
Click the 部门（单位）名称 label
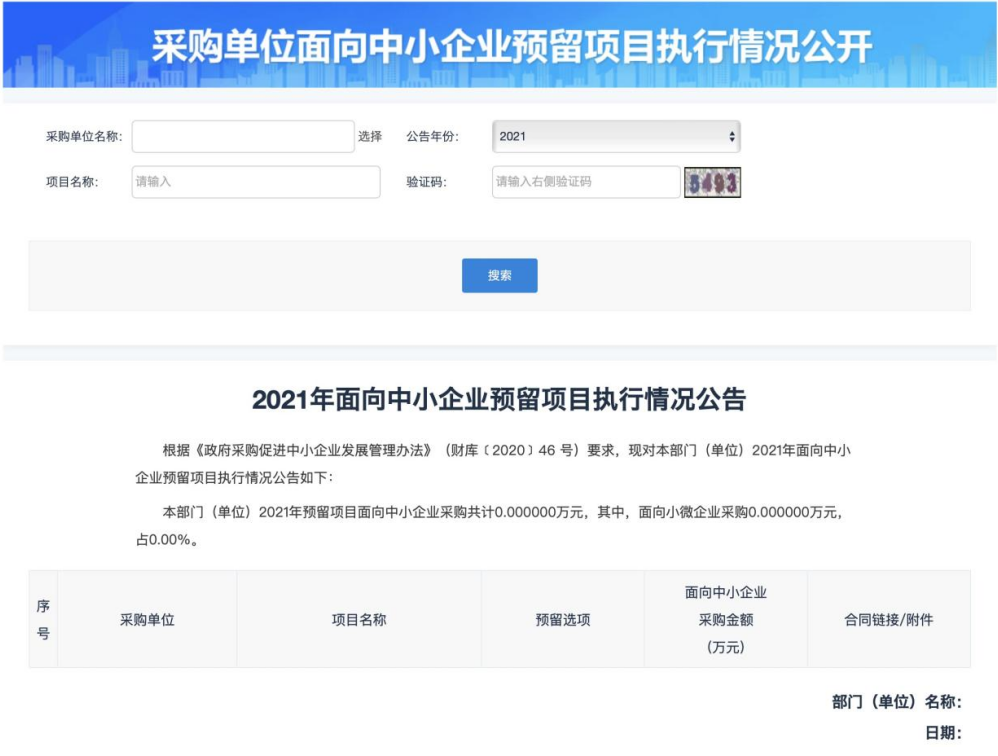pyautogui.click(x=896, y=702)
